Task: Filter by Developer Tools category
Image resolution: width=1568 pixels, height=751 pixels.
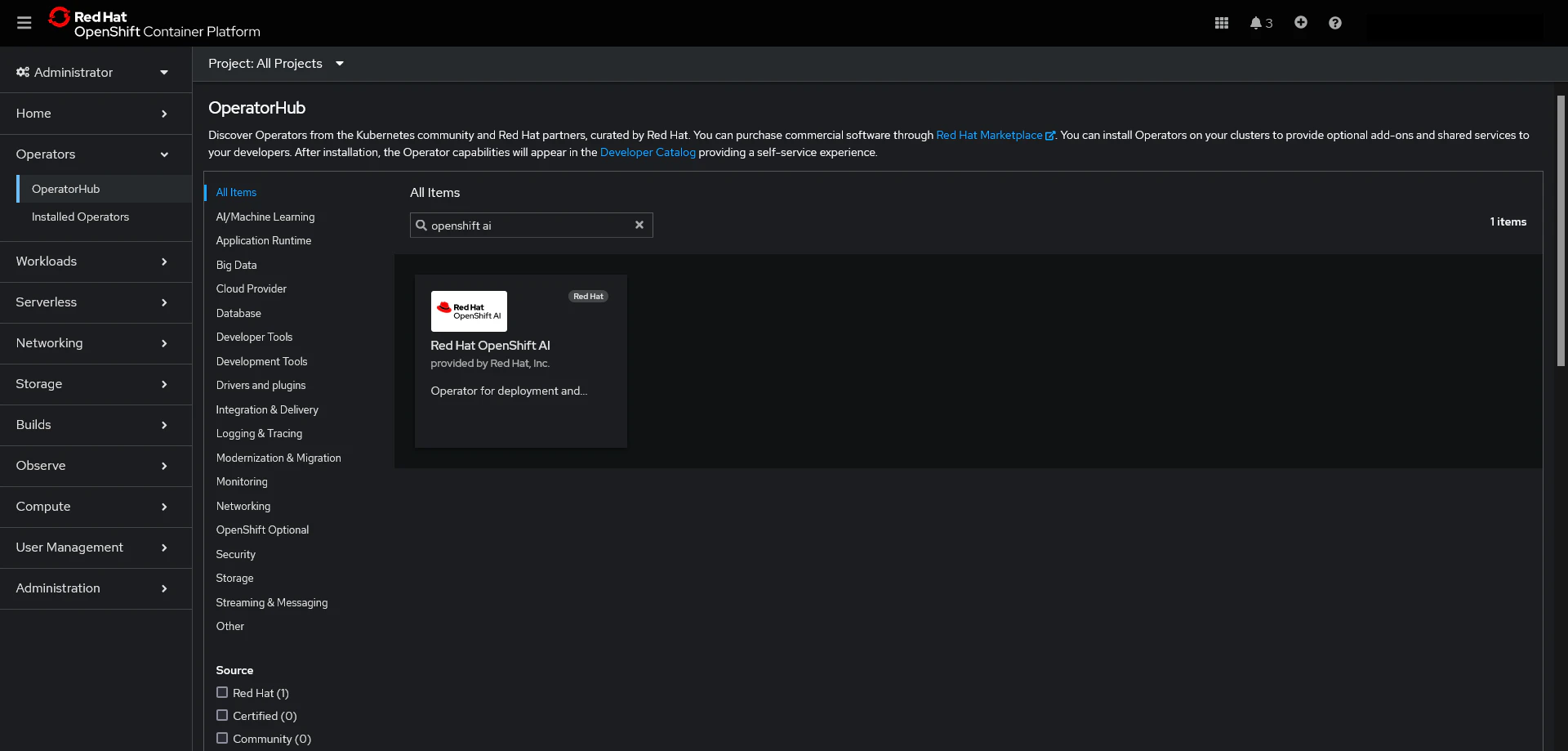Action: tap(254, 338)
